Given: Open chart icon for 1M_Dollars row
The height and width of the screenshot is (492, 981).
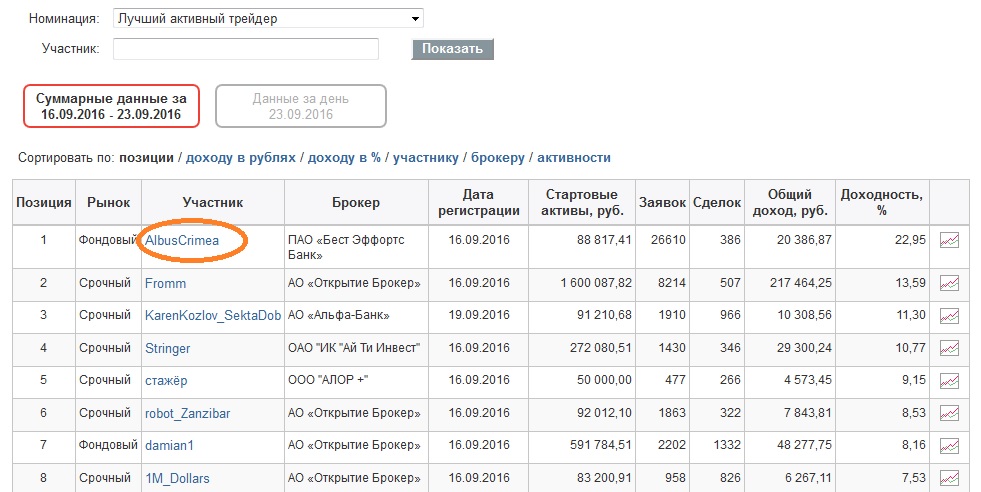Looking at the screenshot, I should [x=949, y=478].
